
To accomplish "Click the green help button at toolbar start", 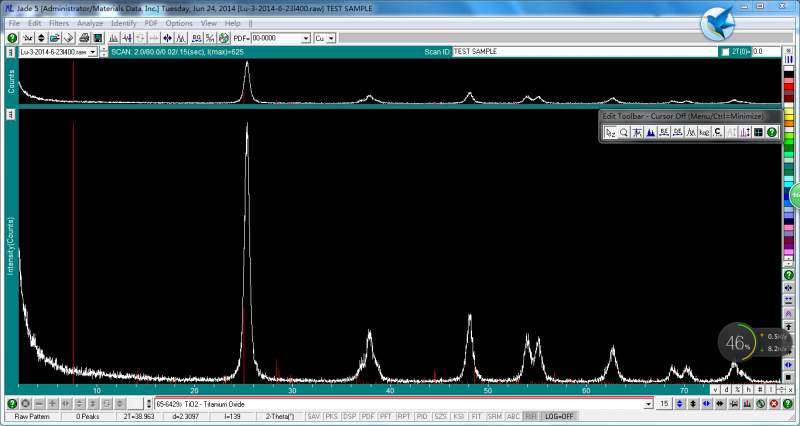I will [12, 38].
